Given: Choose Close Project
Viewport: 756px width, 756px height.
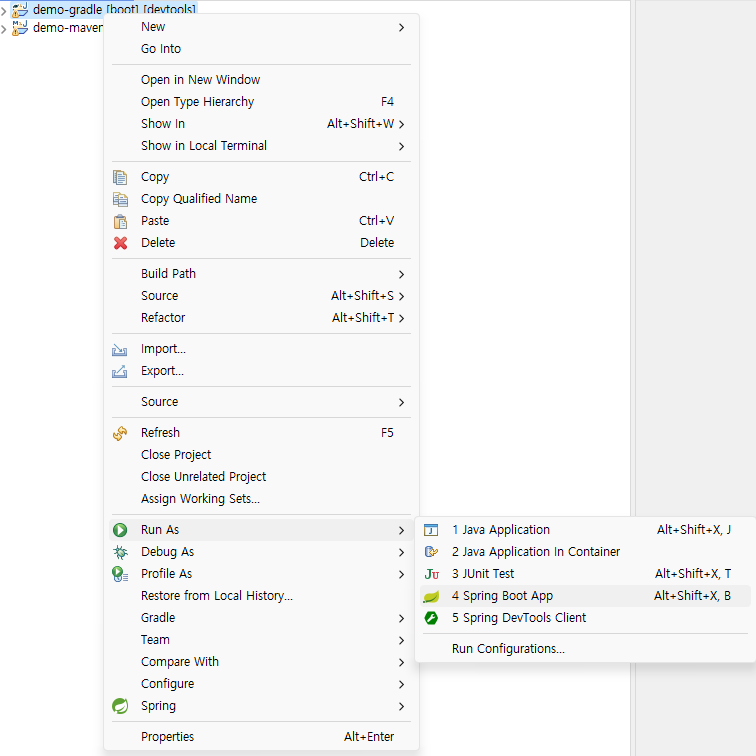Looking at the screenshot, I should pos(260,455).
